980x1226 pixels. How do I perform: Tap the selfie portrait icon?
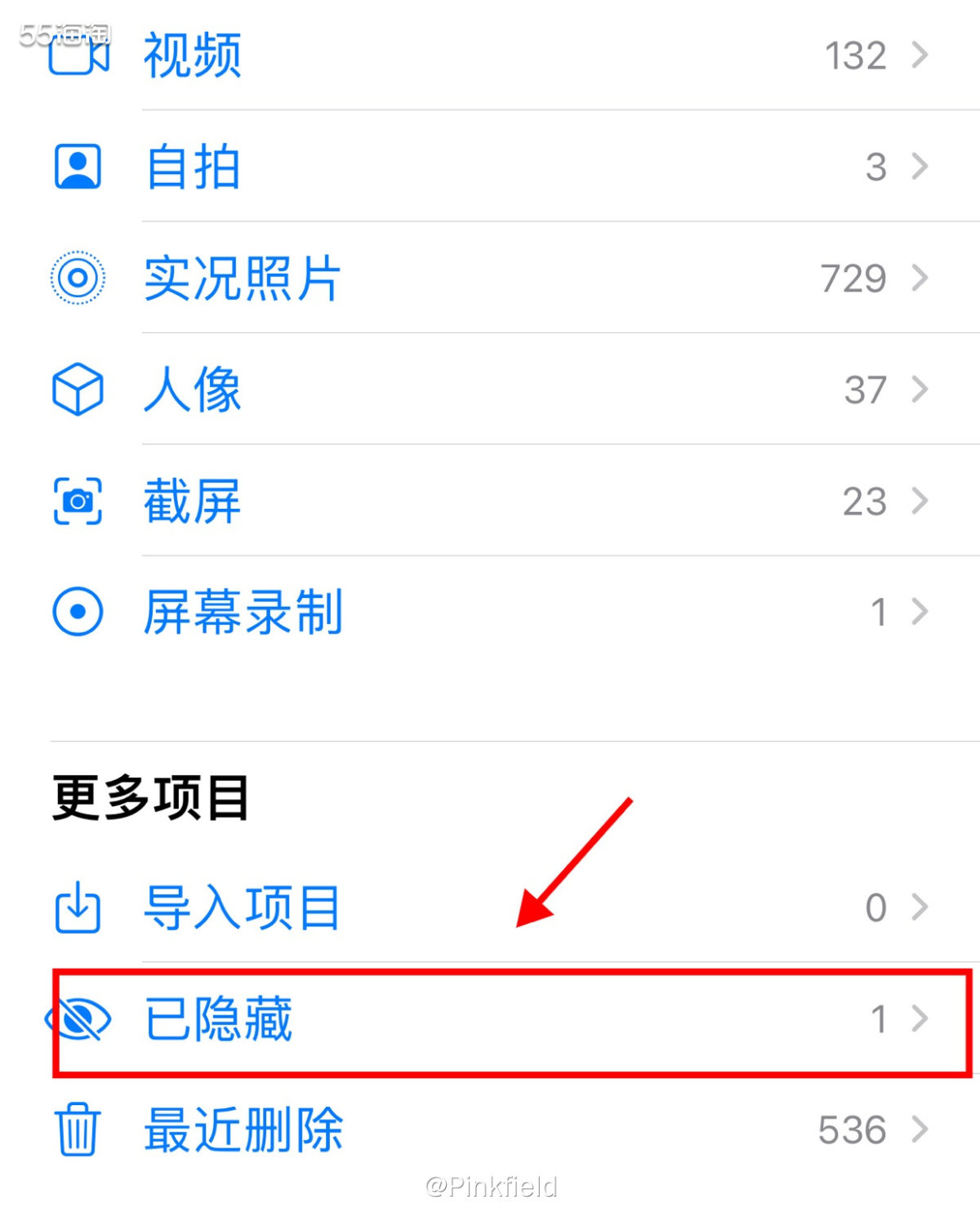tap(78, 167)
